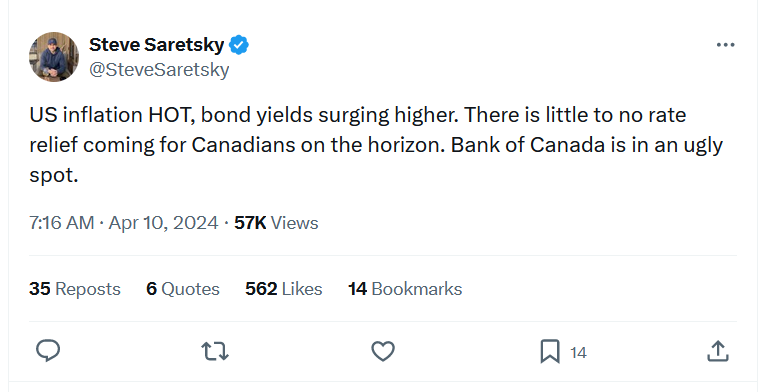
Task: Repost the tweet using the arrows icon
Action: 215,351
